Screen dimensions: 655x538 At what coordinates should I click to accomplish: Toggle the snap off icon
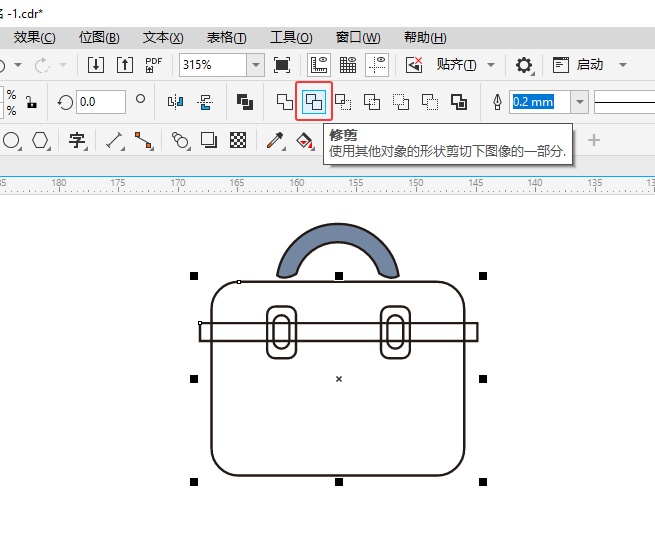pos(414,65)
